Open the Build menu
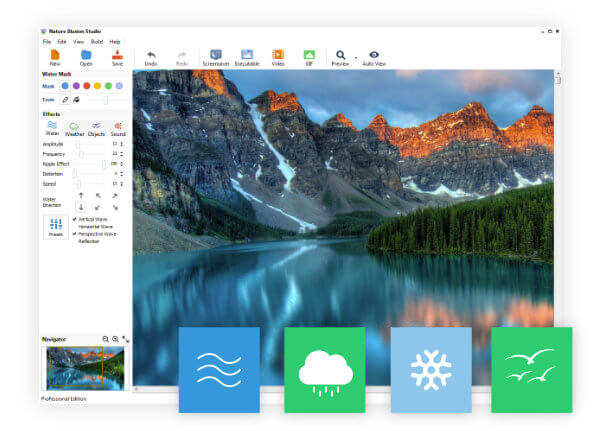The width and height of the screenshot is (600, 431). (x=97, y=42)
